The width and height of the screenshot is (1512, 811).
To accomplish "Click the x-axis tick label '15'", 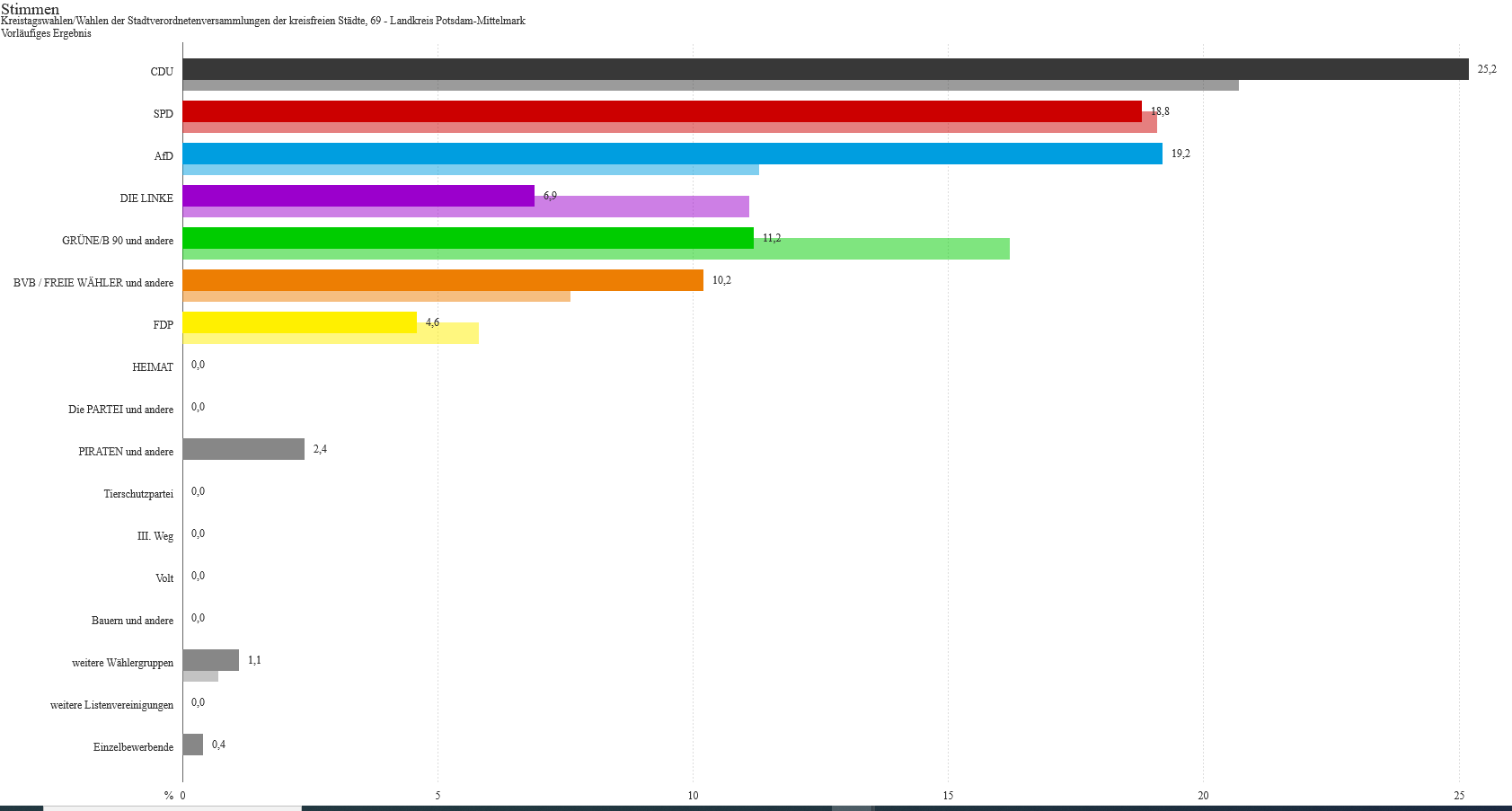I will pos(948,796).
